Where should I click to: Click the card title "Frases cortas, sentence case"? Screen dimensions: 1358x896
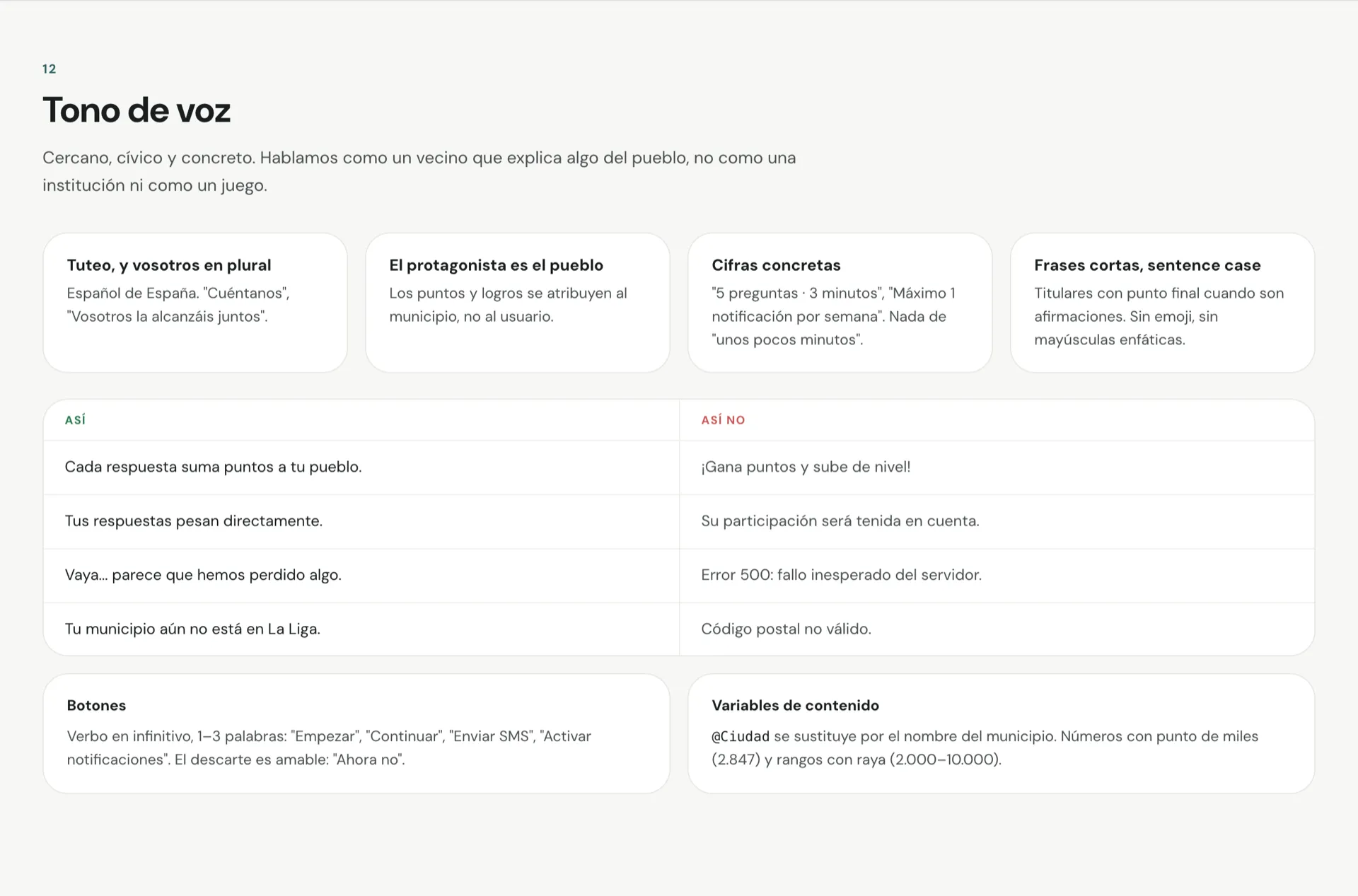pyautogui.click(x=1147, y=265)
